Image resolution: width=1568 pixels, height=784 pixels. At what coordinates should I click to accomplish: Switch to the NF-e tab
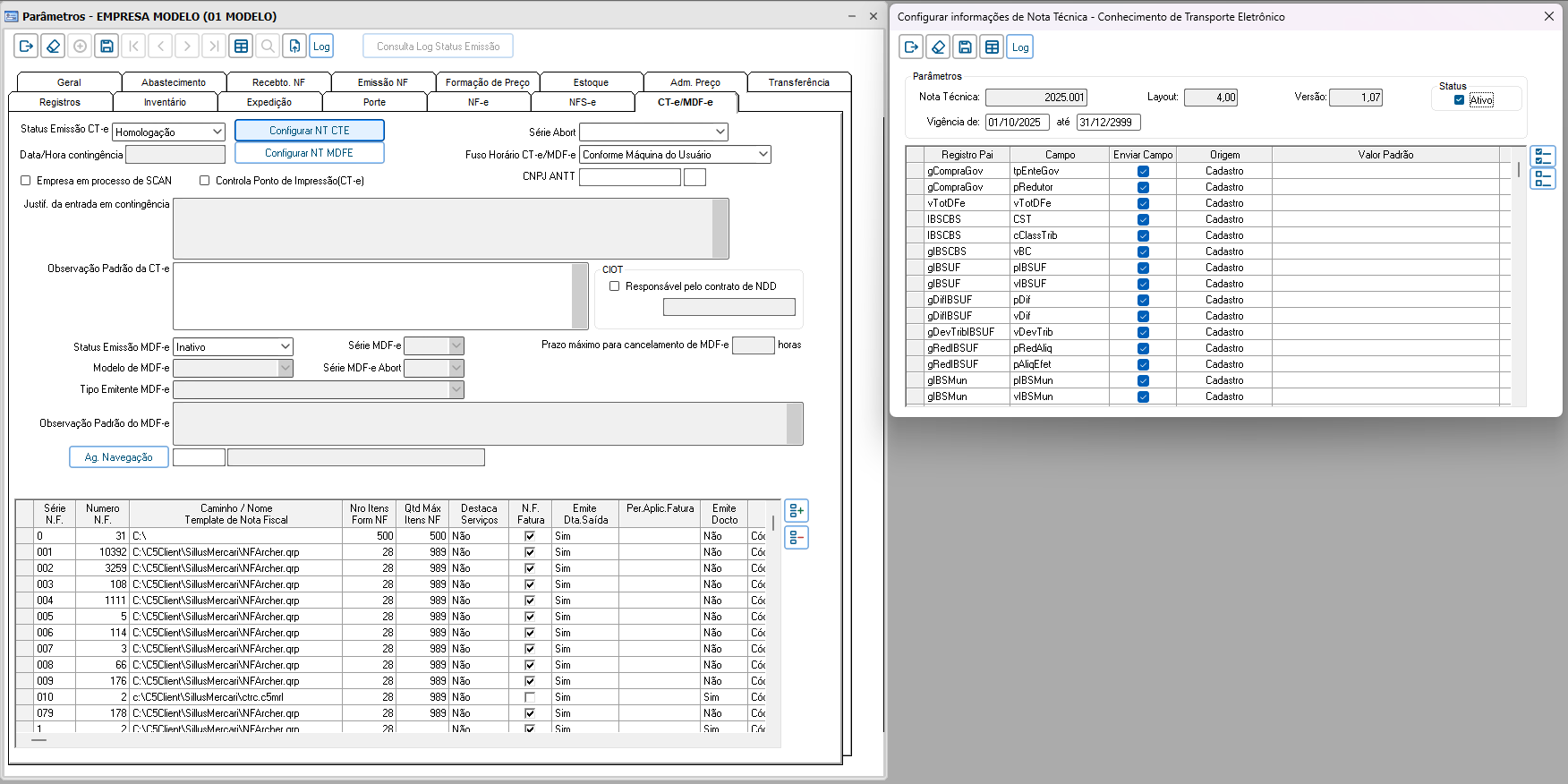coord(478,102)
